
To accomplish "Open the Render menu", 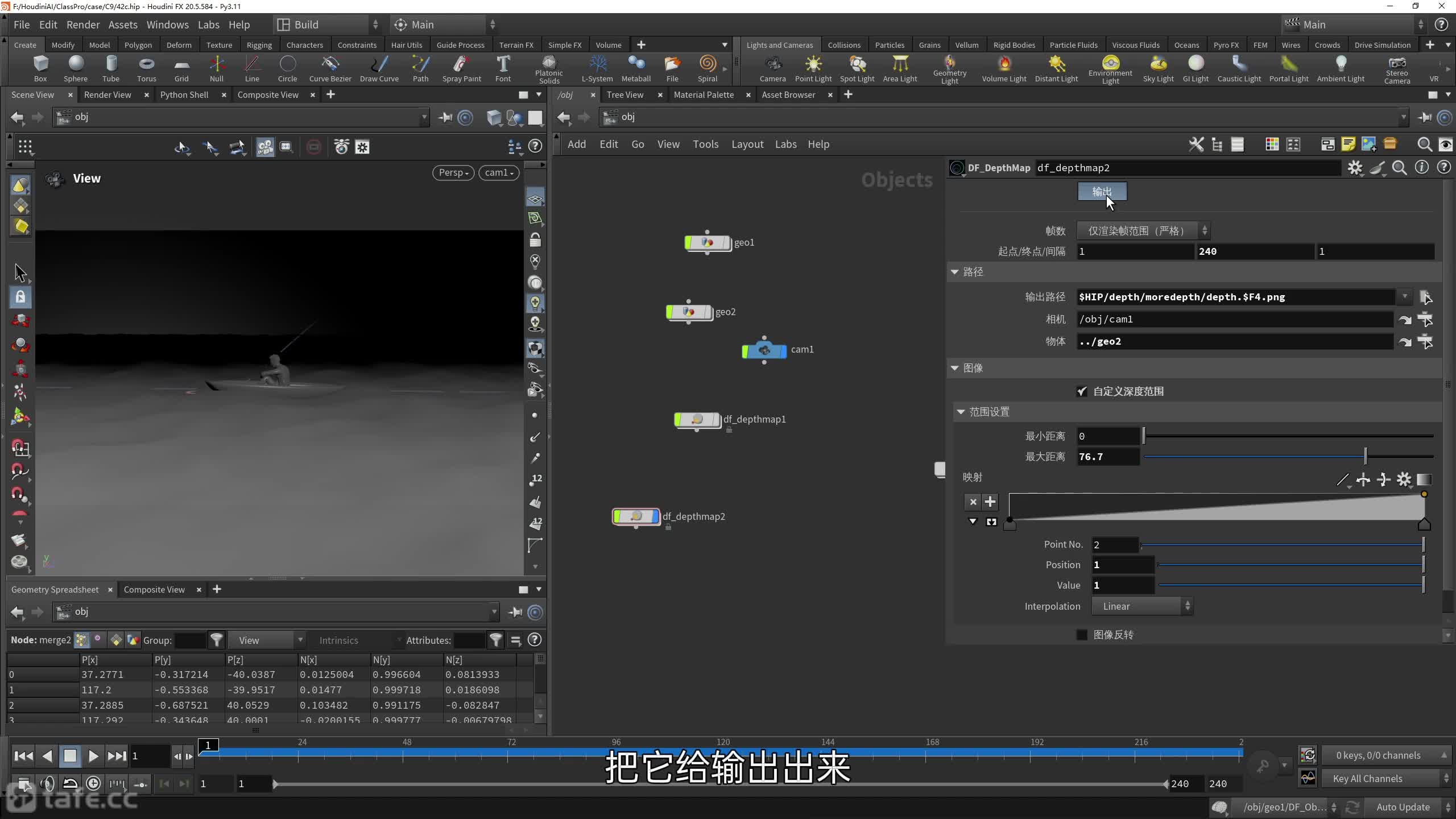I will (x=82, y=24).
